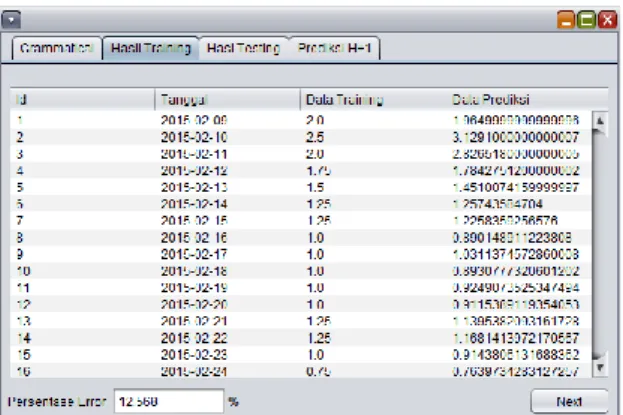Select date cell 2015-02-10

pos(194,138)
